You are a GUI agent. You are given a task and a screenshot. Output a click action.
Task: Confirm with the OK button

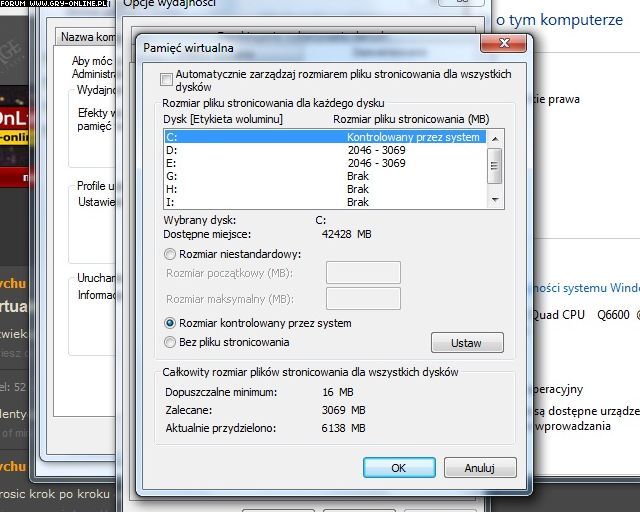[x=398, y=467]
